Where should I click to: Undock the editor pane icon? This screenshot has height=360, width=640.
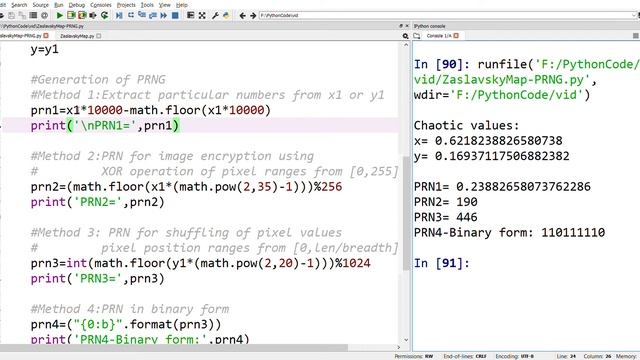(401, 26)
